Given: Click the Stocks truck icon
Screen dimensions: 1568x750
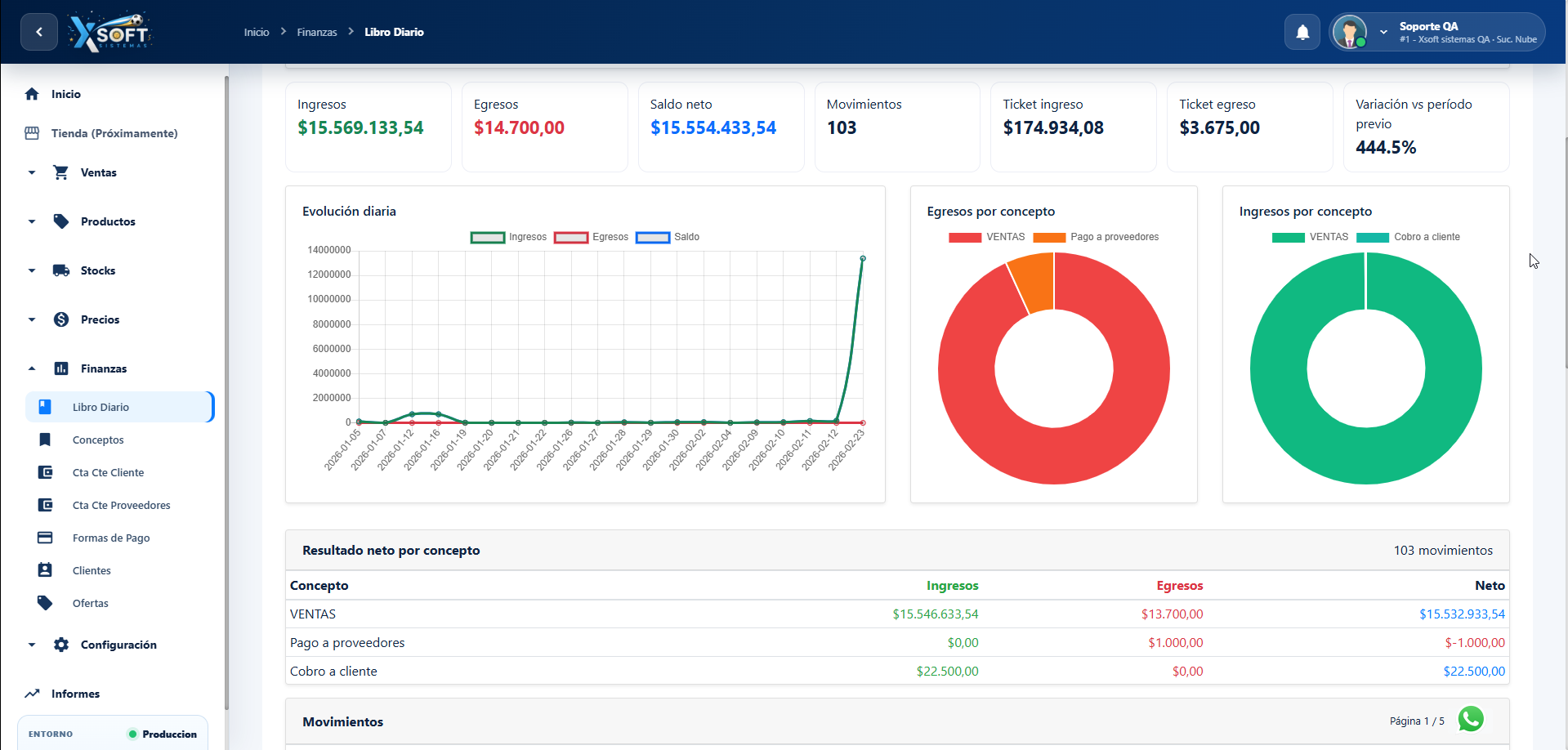Looking at the screenshot, I should pyautogui.click(x=61, y=270).
